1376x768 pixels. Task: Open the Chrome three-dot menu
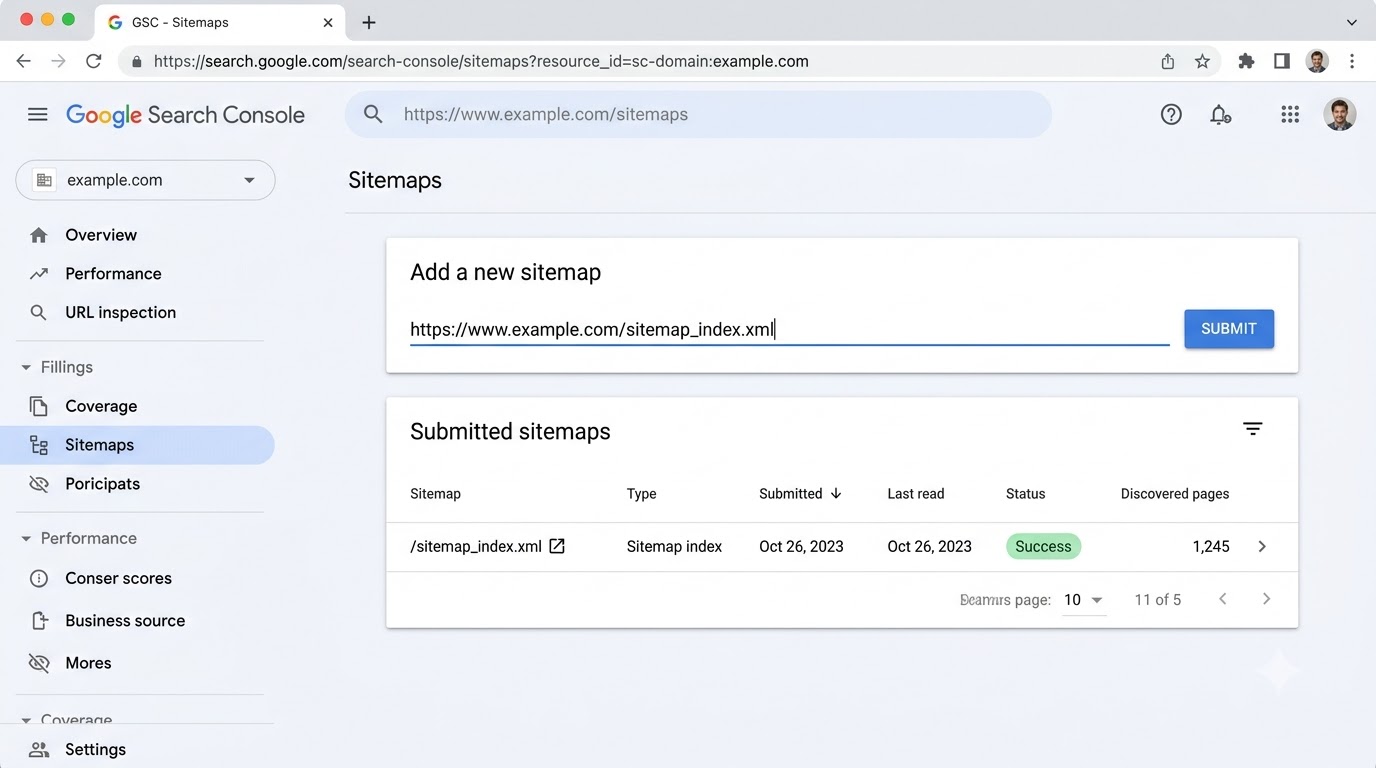point(1352,61)
